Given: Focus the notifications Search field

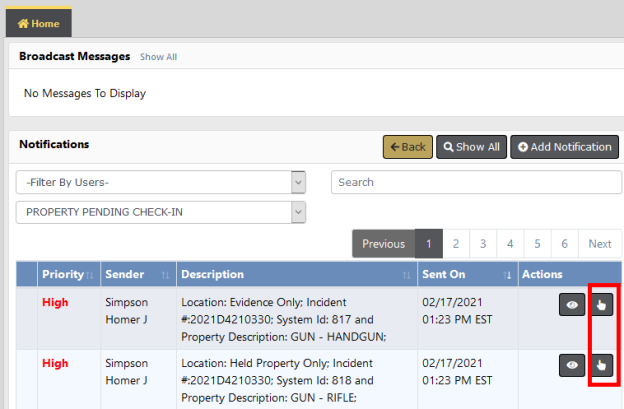Looking at the screenshot, I should point(475,182).
